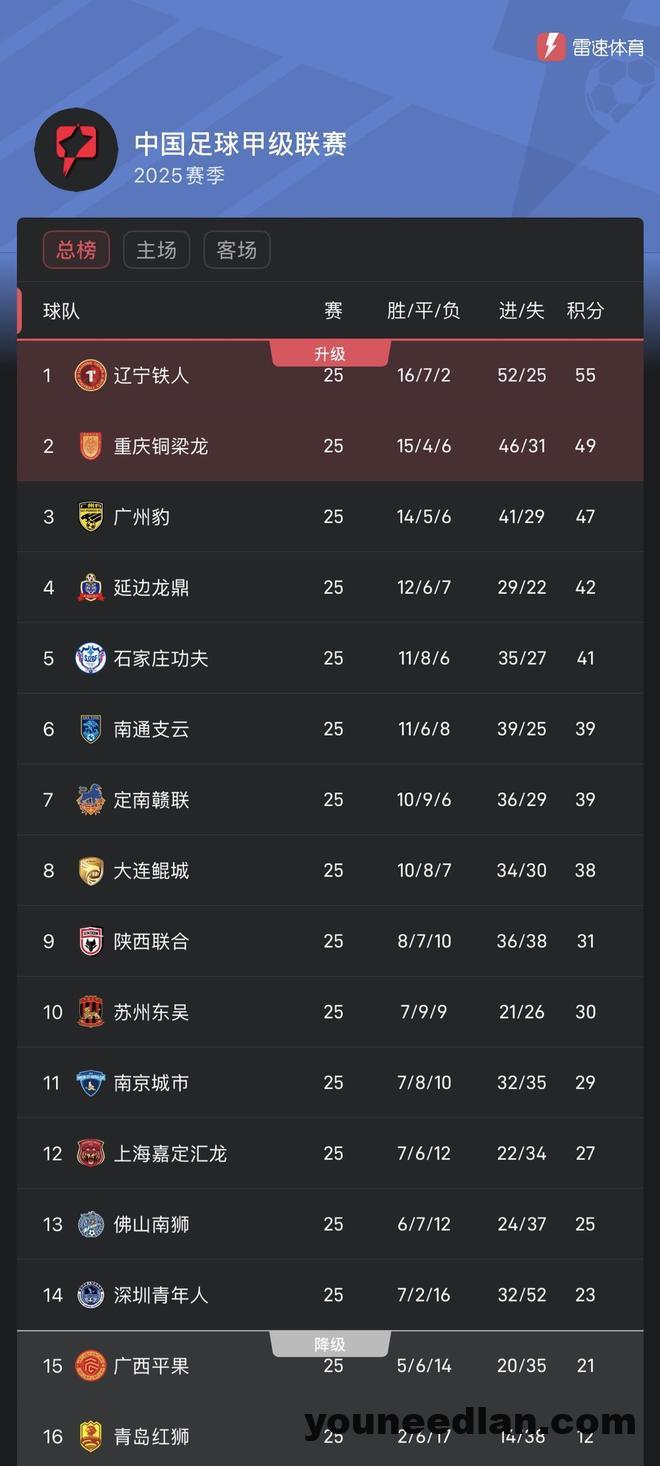The width and height of the screenshot is (660, 1466).
Task: Click the 重庆铜梁龙 team crest icon
Action: point(90,446)
